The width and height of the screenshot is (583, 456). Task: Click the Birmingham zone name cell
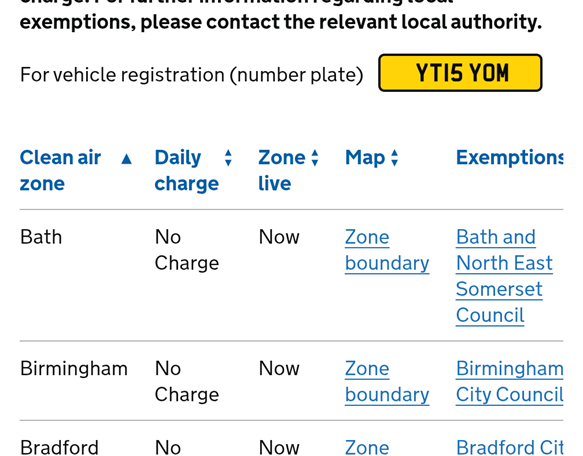point(74,369)
